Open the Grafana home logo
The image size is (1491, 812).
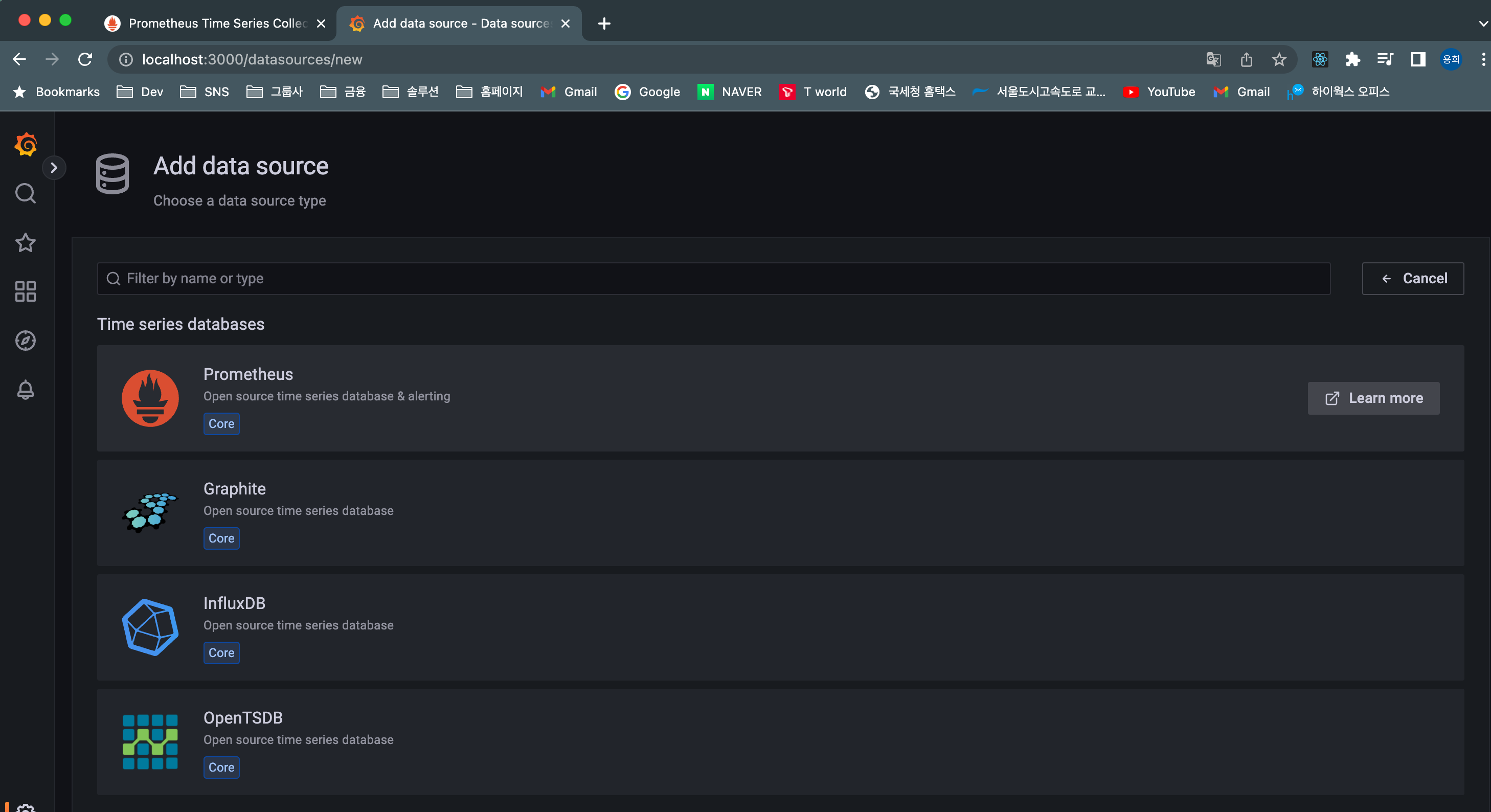(26, 144)
